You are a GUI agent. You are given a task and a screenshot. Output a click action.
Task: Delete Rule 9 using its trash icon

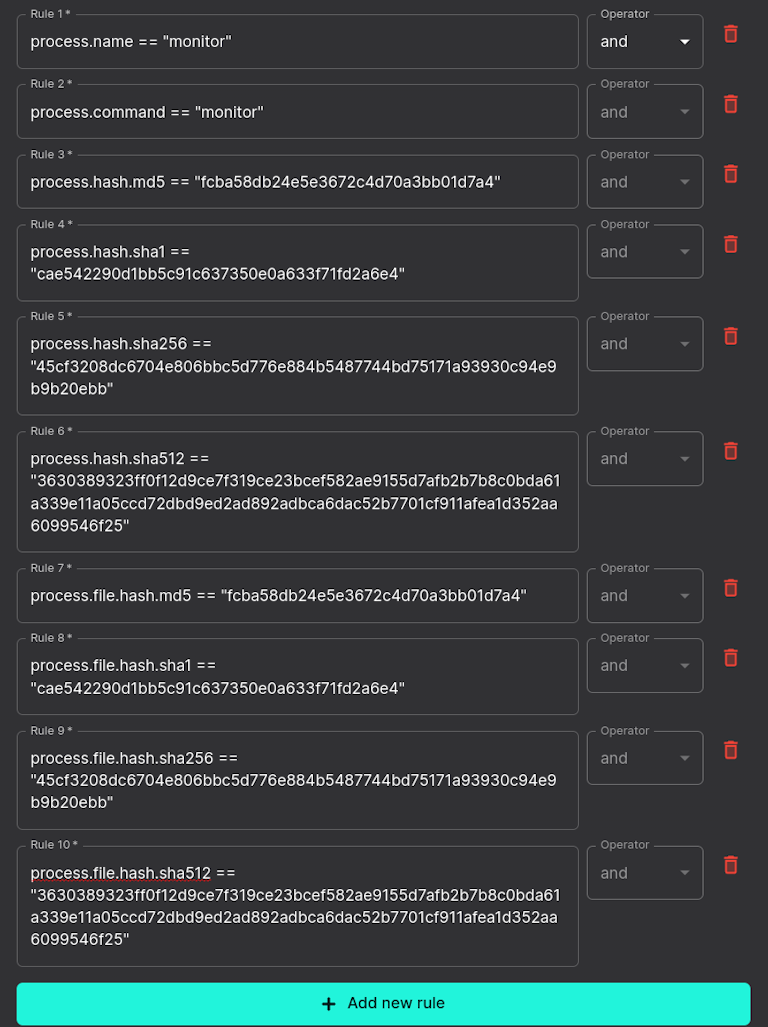click(x=730, y=750)
